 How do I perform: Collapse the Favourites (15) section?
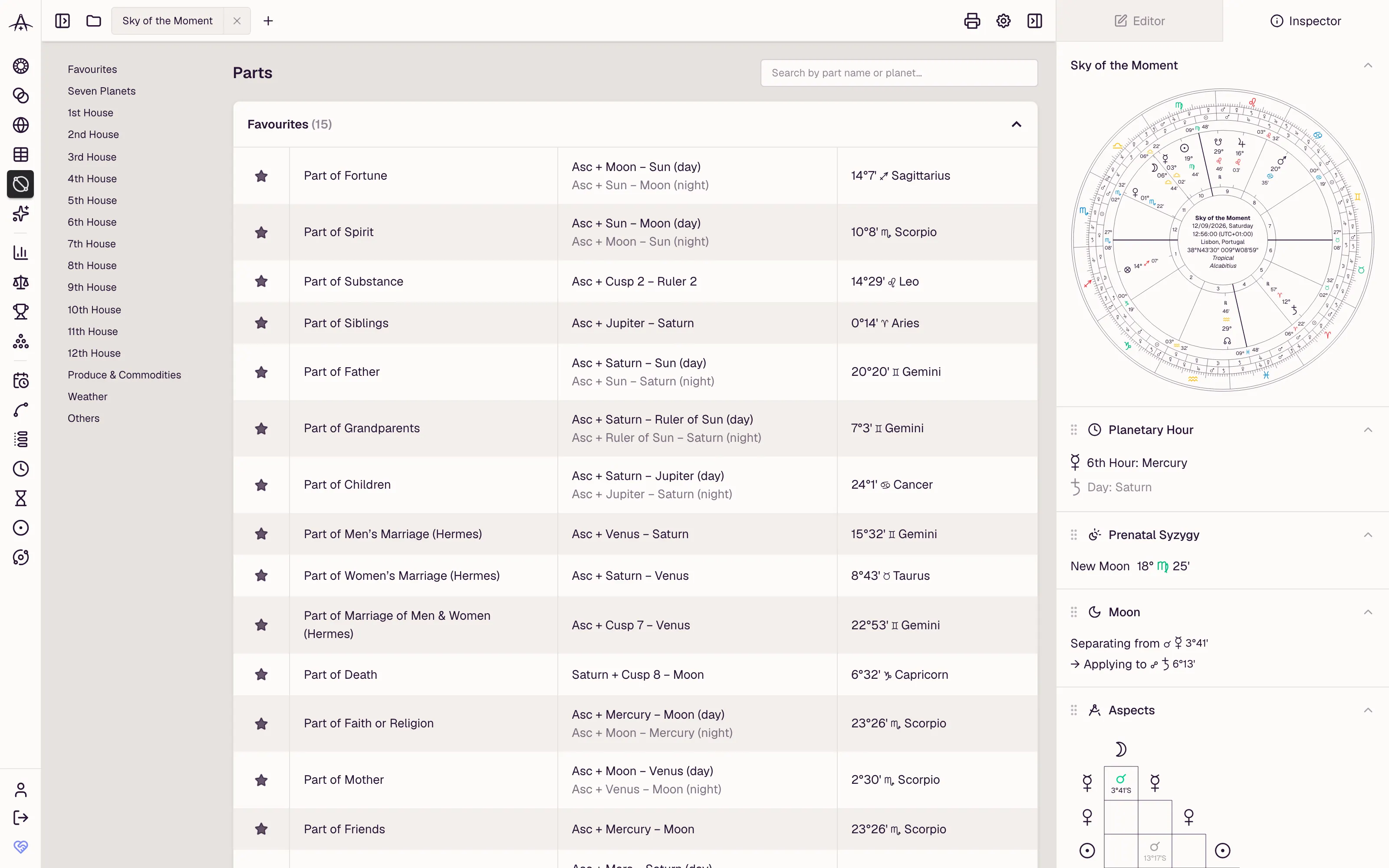(1017, 125)
